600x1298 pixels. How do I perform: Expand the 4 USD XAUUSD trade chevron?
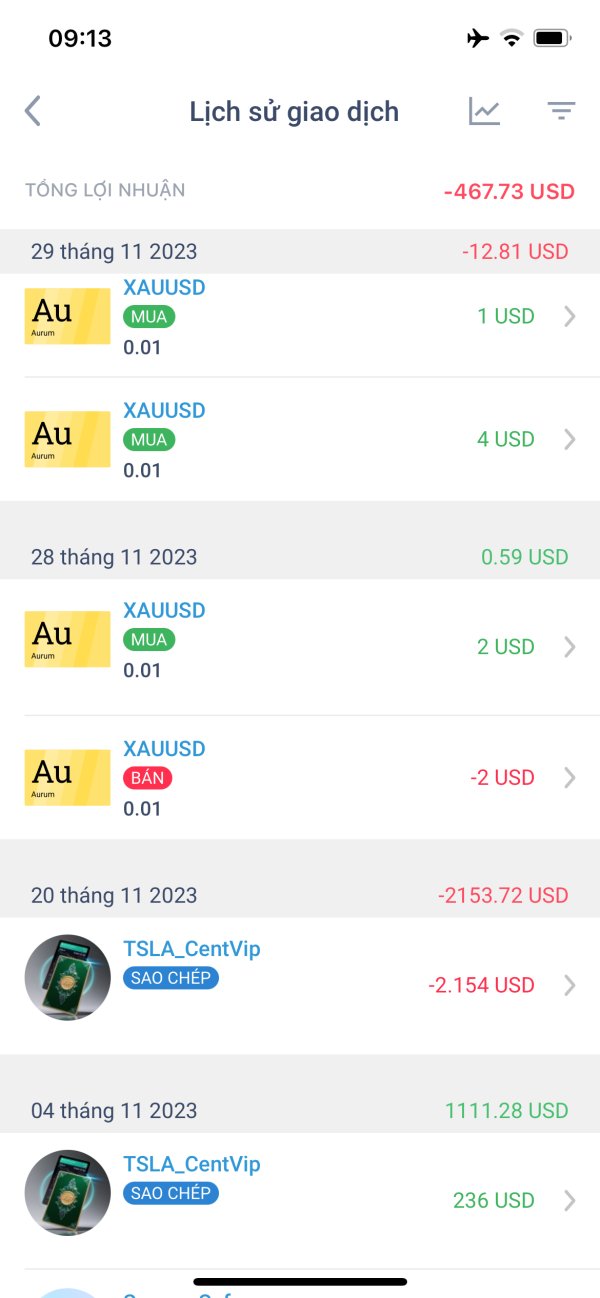point(570,439)
